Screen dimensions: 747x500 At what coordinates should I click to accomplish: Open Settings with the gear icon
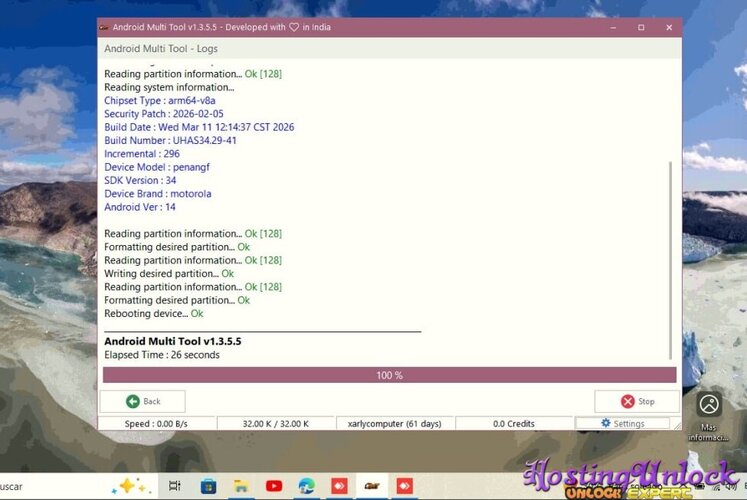(623, 423)
